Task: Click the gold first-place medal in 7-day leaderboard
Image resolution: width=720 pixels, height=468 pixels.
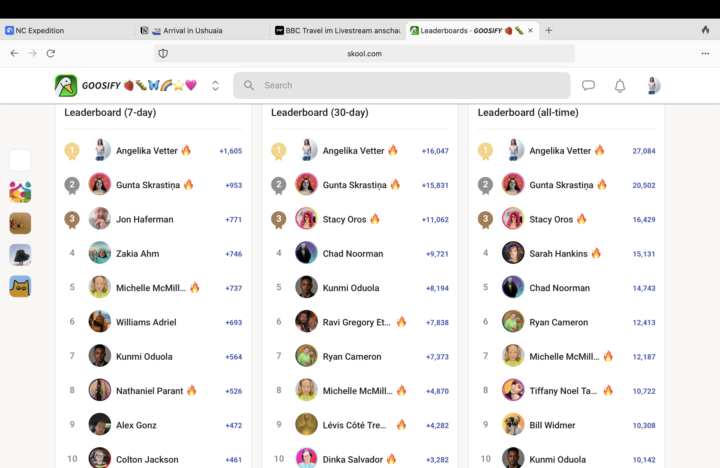Action: coord(72,151)
